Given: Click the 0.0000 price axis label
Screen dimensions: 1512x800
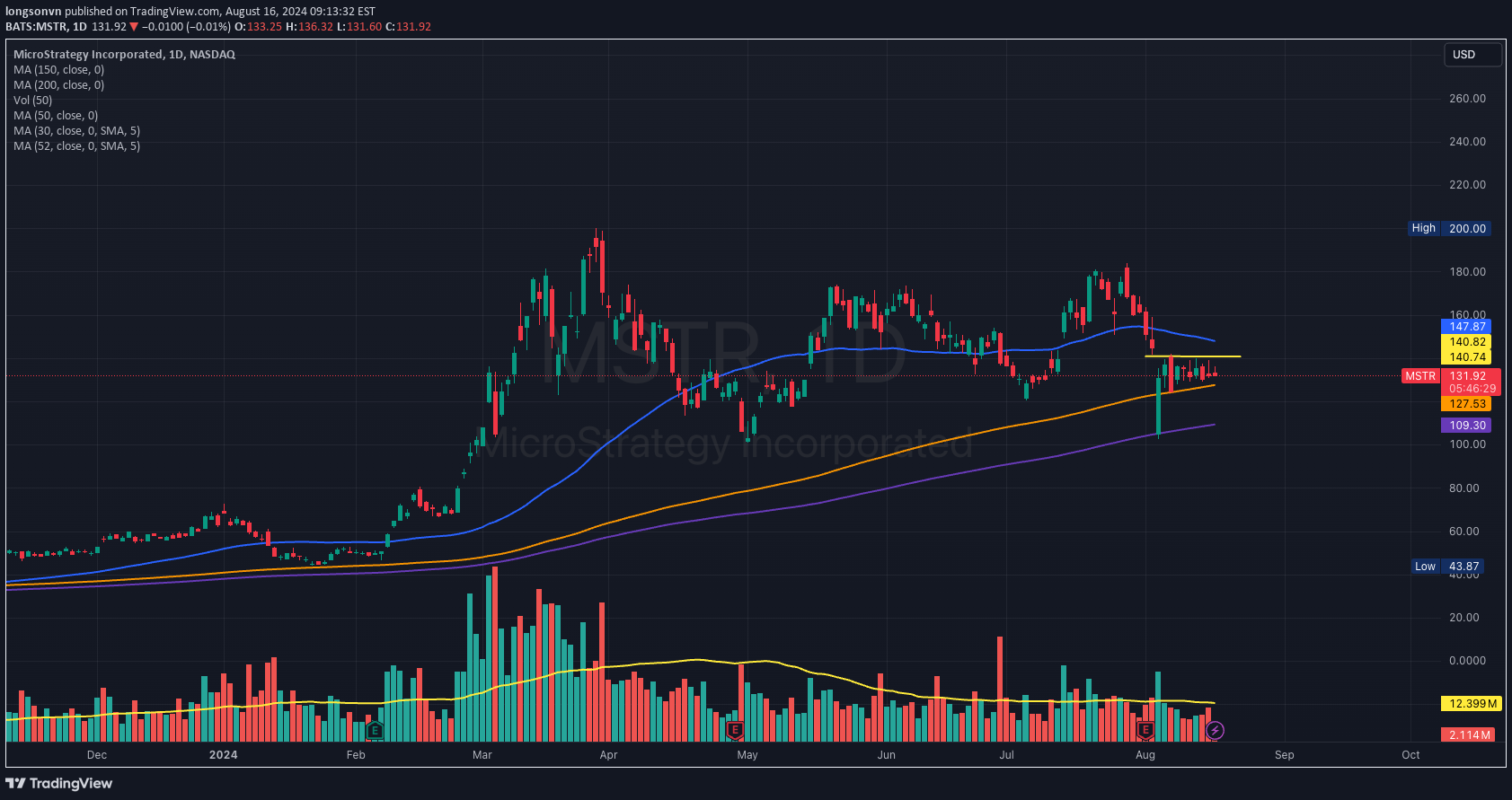Looking at the screenshot, I should pyautogui.click(x=1467, y=661).
